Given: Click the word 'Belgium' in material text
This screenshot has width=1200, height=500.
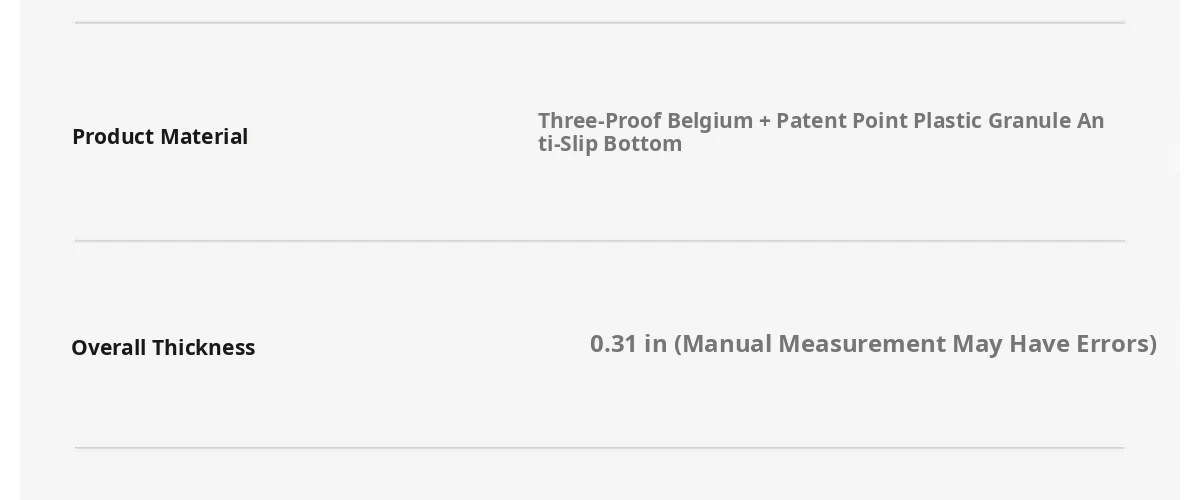Looking at the screenshot, I should 710,120.
